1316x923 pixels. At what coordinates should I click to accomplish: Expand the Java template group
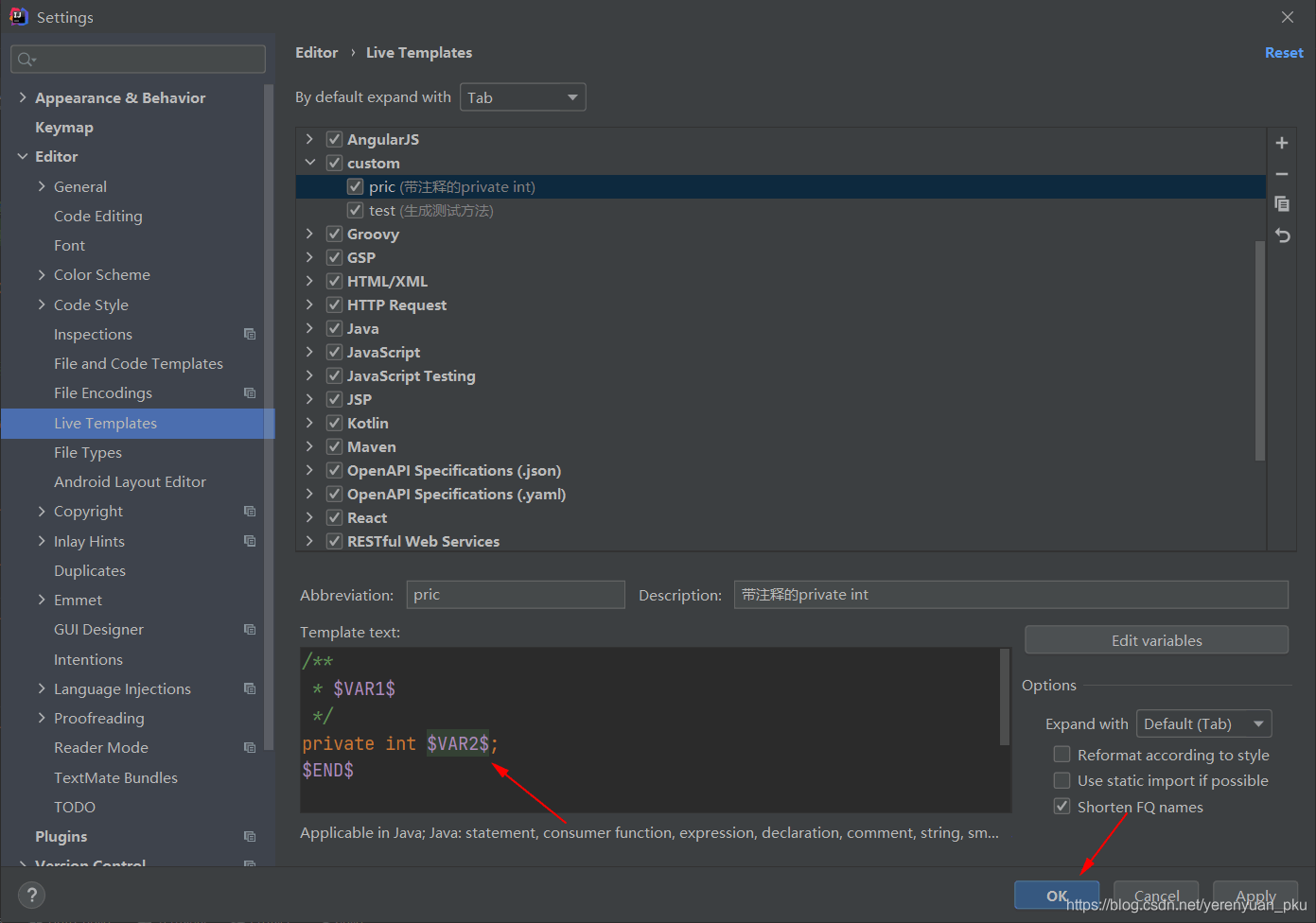309,328
